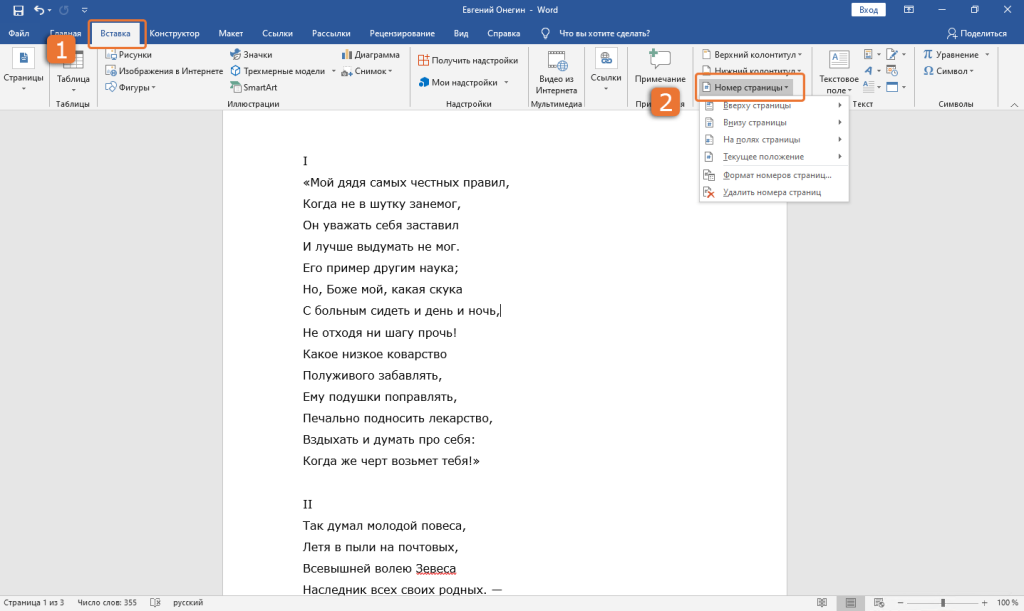The height and width of the screenshot is (611, 1024).
Task: Open the Фигуры shapes dropdown
Action: click(131, 87)
